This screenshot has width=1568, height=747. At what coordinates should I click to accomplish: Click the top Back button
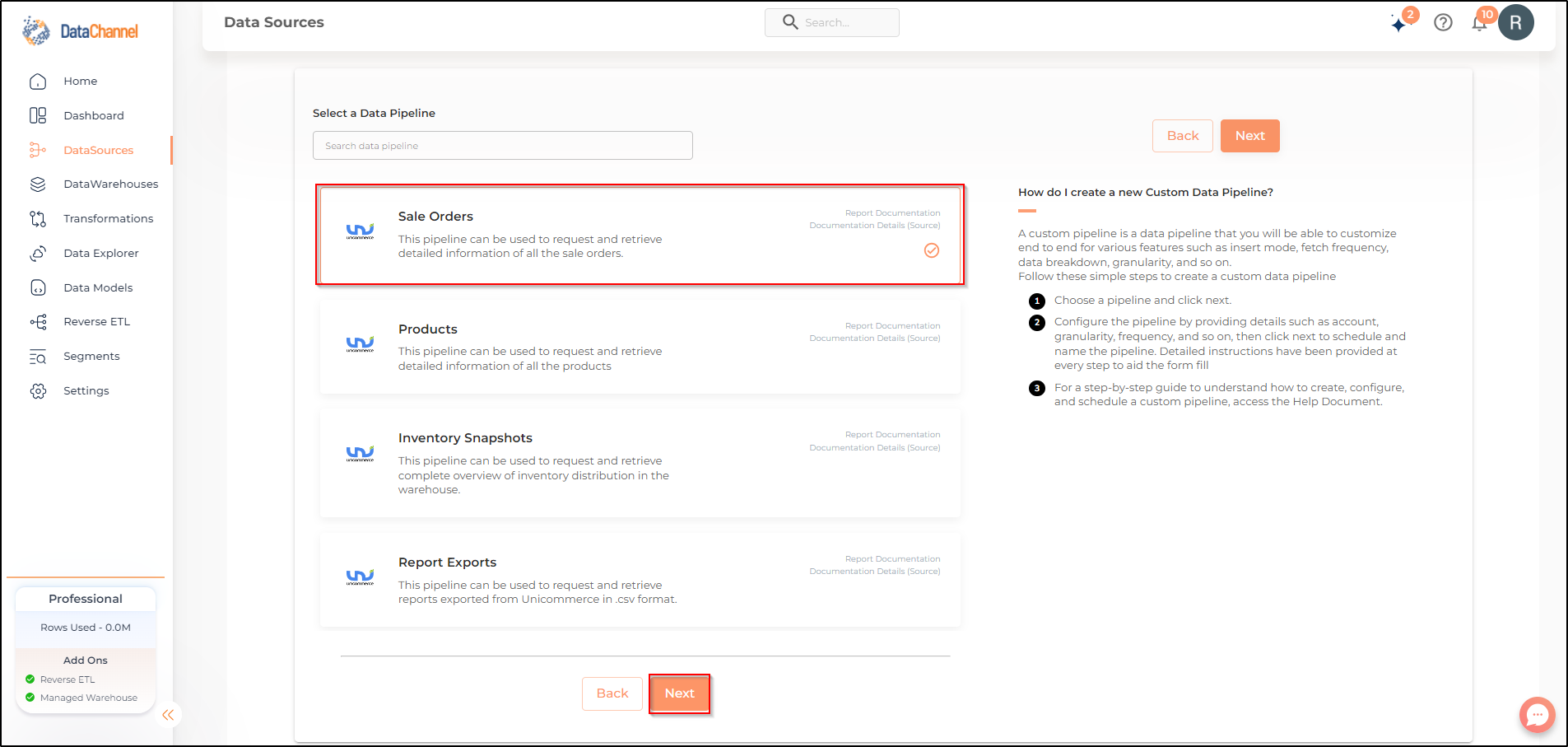[1183, 136]
